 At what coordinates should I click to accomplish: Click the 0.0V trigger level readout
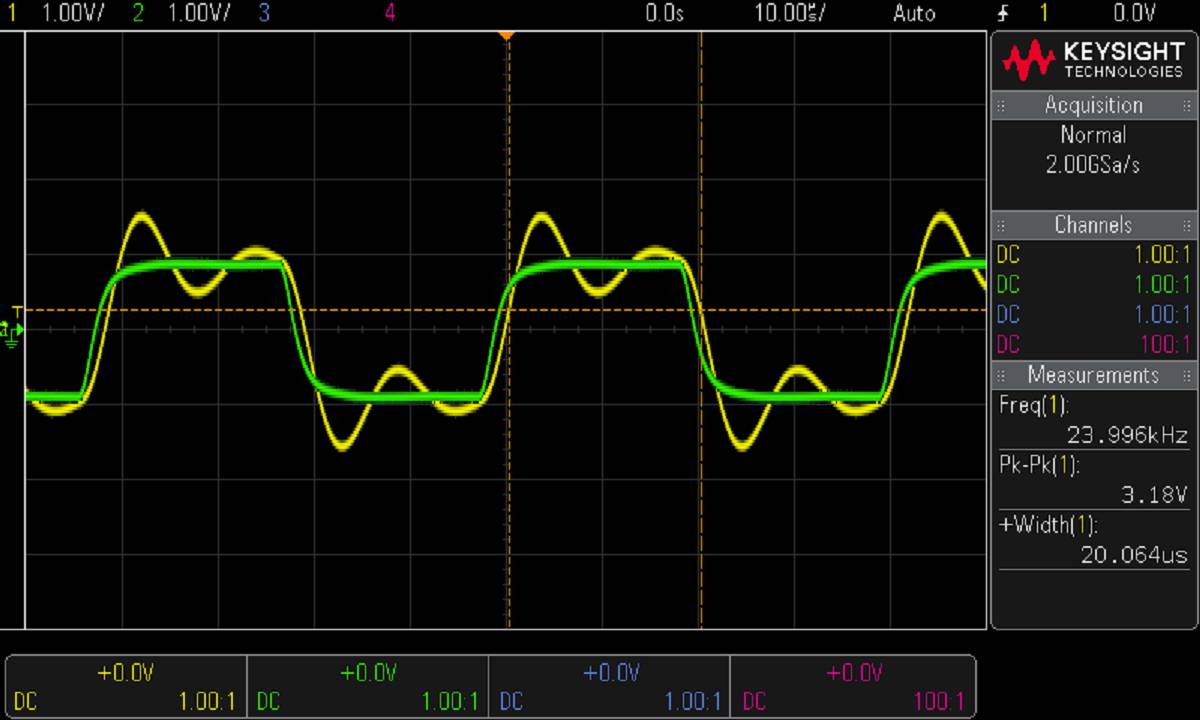click(1134, 13)
